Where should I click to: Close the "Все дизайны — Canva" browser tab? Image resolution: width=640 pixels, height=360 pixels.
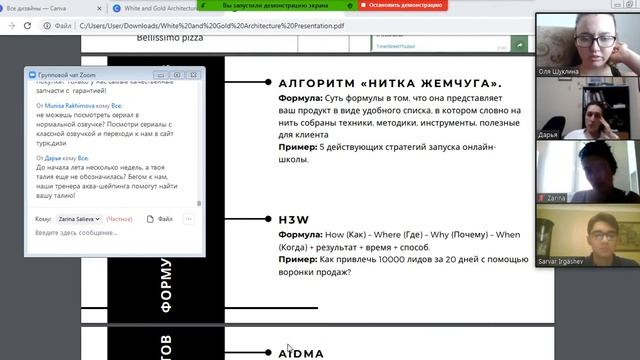(99, 8)
